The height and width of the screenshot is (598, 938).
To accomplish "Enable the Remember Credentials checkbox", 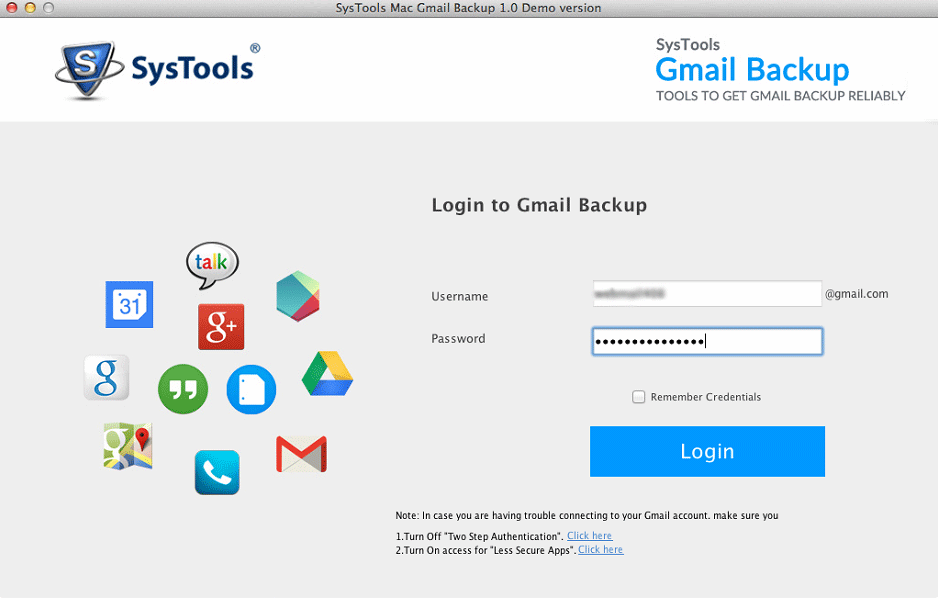I will (639, 396).
